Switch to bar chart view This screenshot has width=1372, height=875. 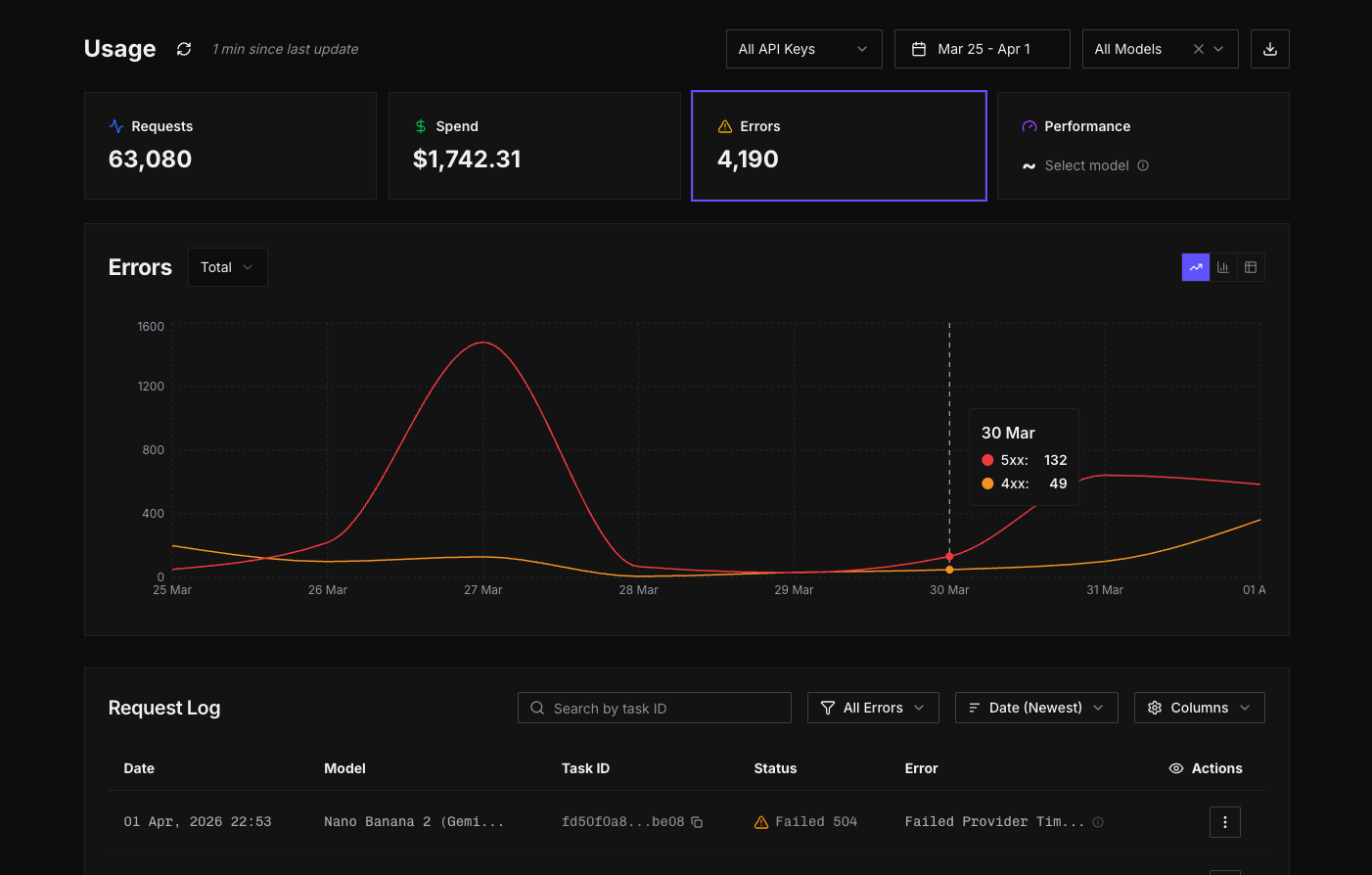pos(1223,267)
